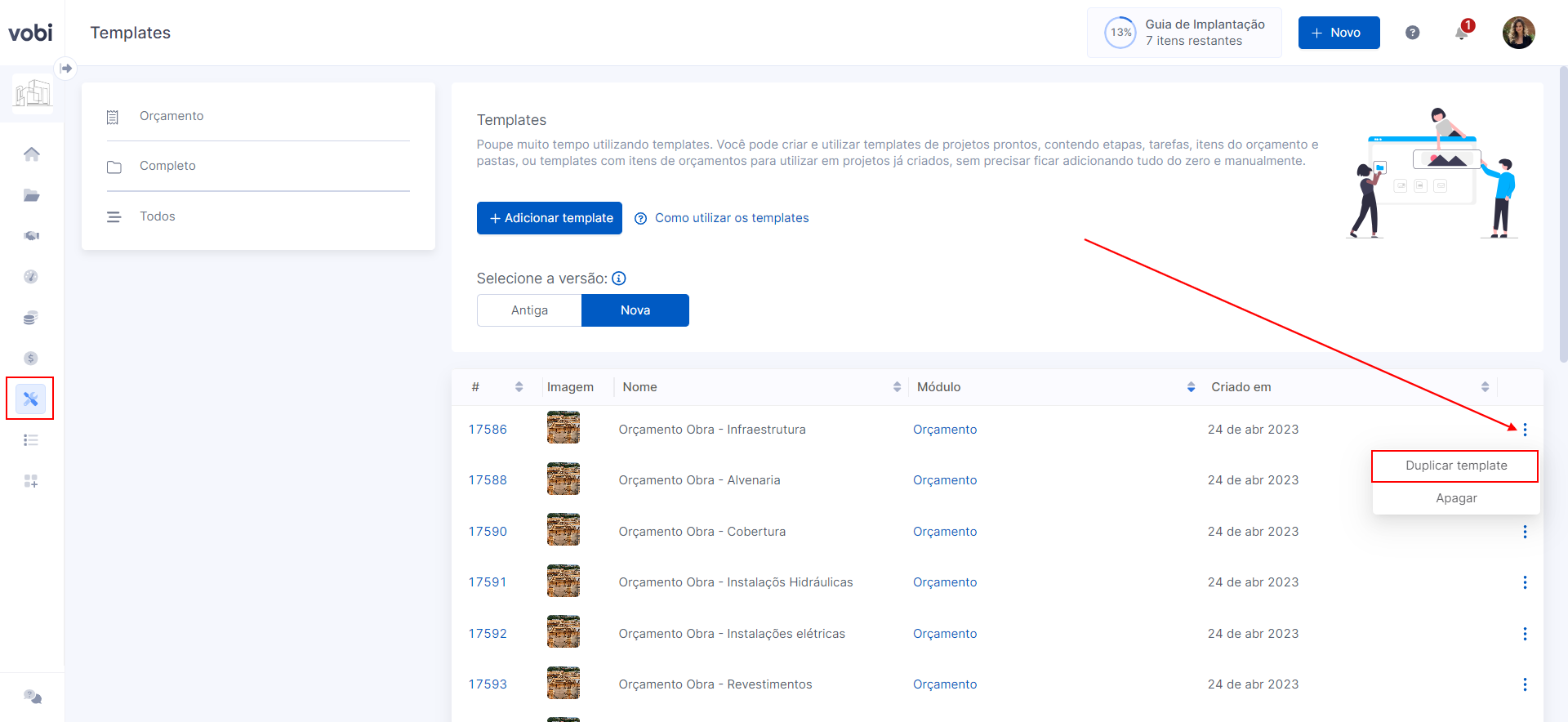Go to vobi logo home
This screenshot has width=1568, height=722.
pos(30,33)
